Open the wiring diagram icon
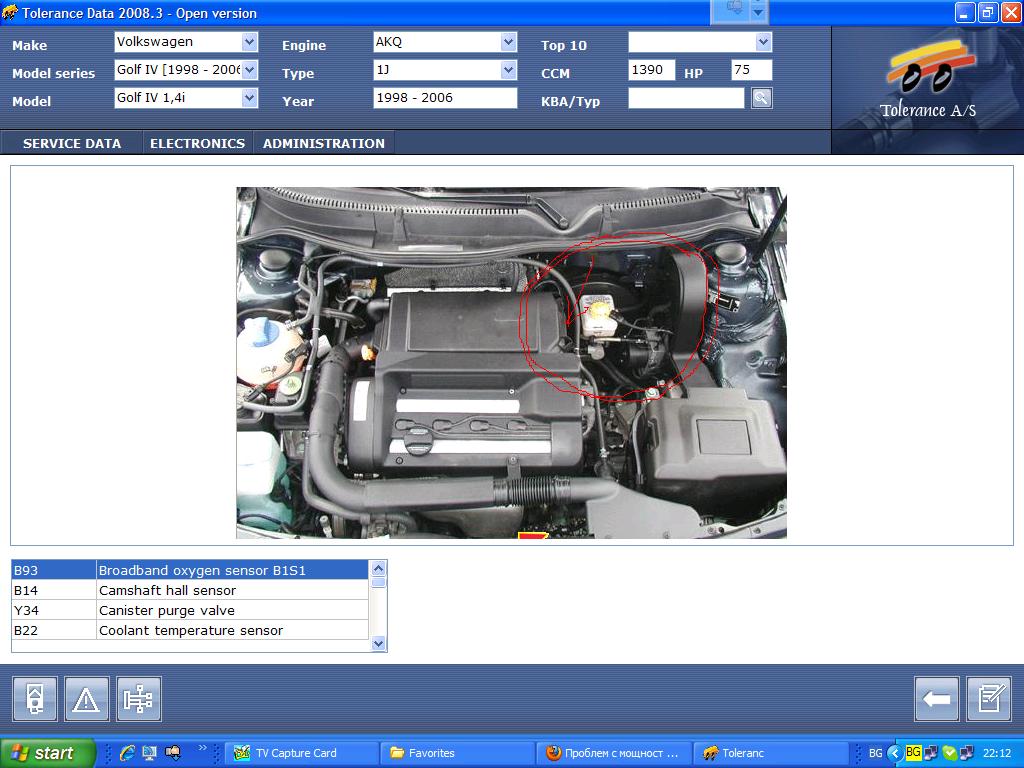 (x=139, y=699)
